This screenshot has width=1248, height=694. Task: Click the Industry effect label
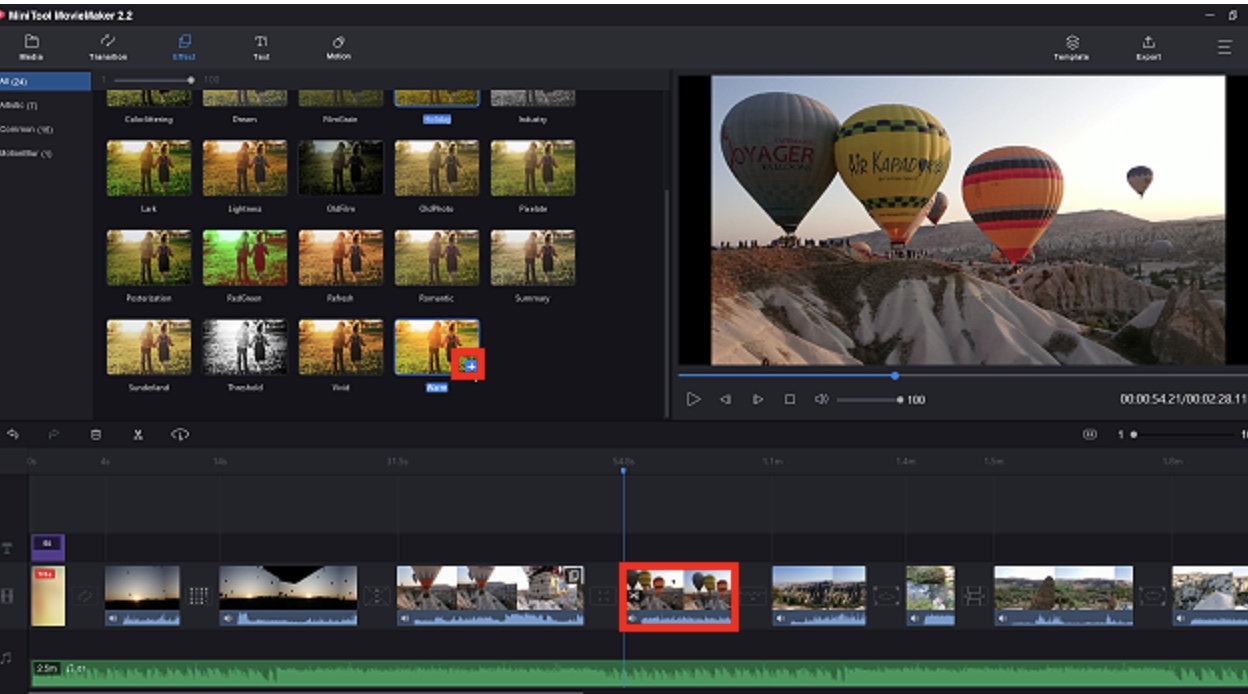pyautogui.click(x=533, y=119)
